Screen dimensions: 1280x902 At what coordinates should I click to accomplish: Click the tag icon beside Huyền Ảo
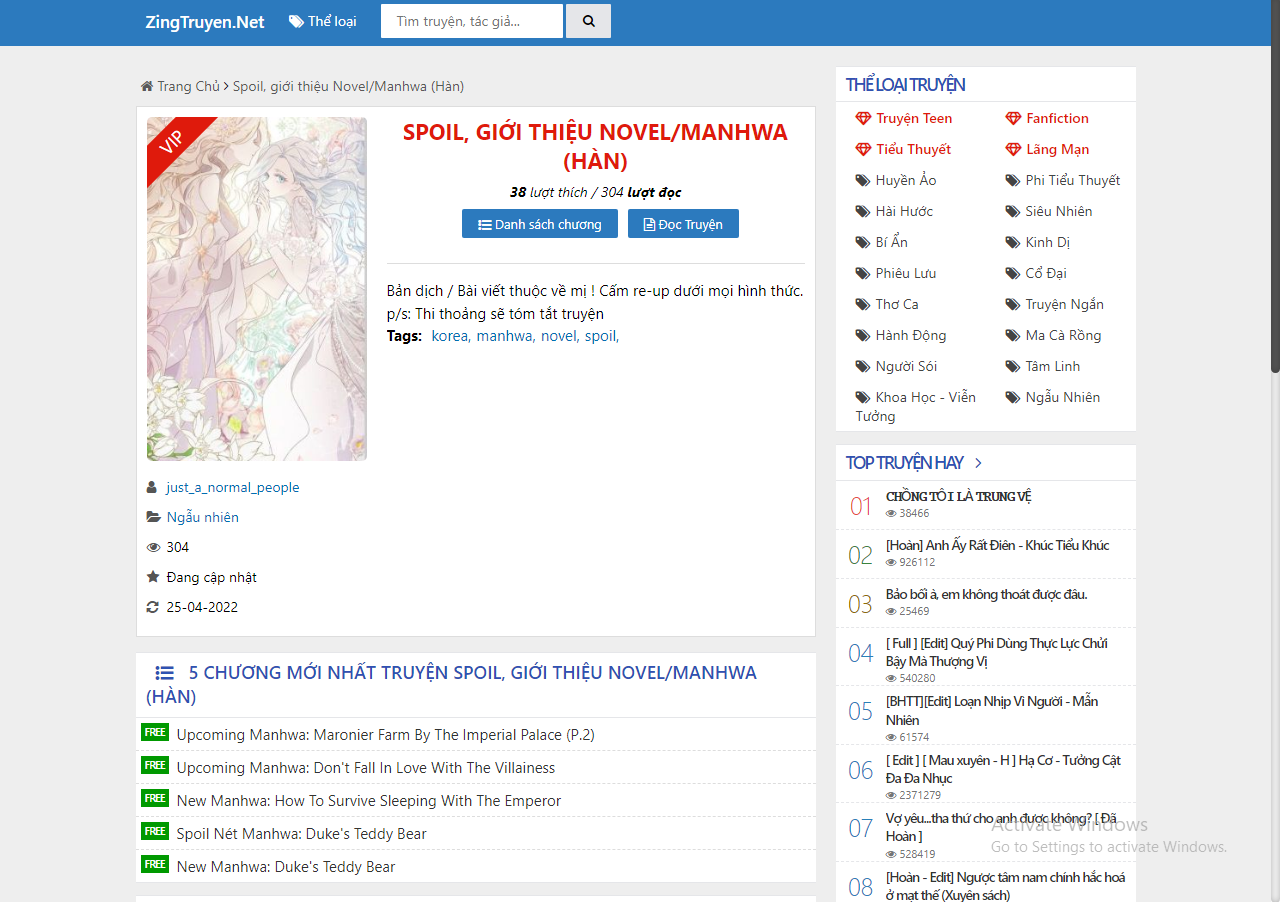[x=863, y=180]
